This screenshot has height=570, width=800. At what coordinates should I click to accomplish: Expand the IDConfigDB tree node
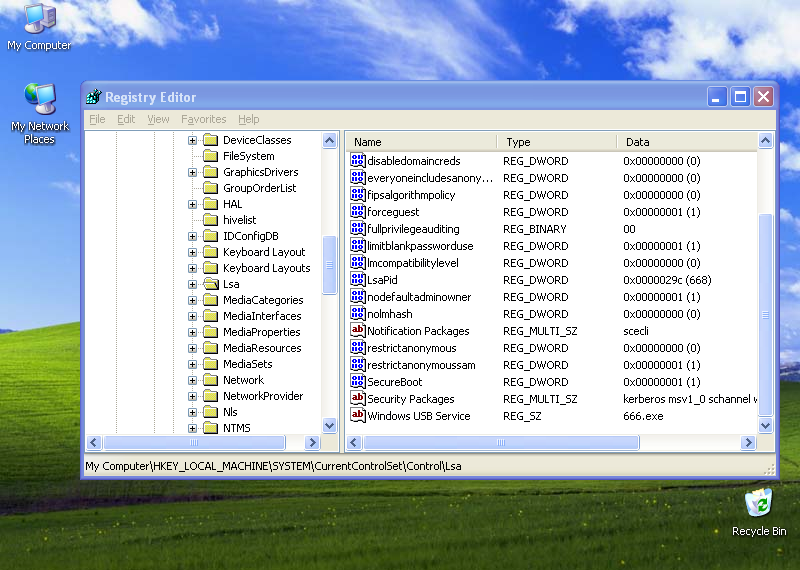(x=192, y=236)
